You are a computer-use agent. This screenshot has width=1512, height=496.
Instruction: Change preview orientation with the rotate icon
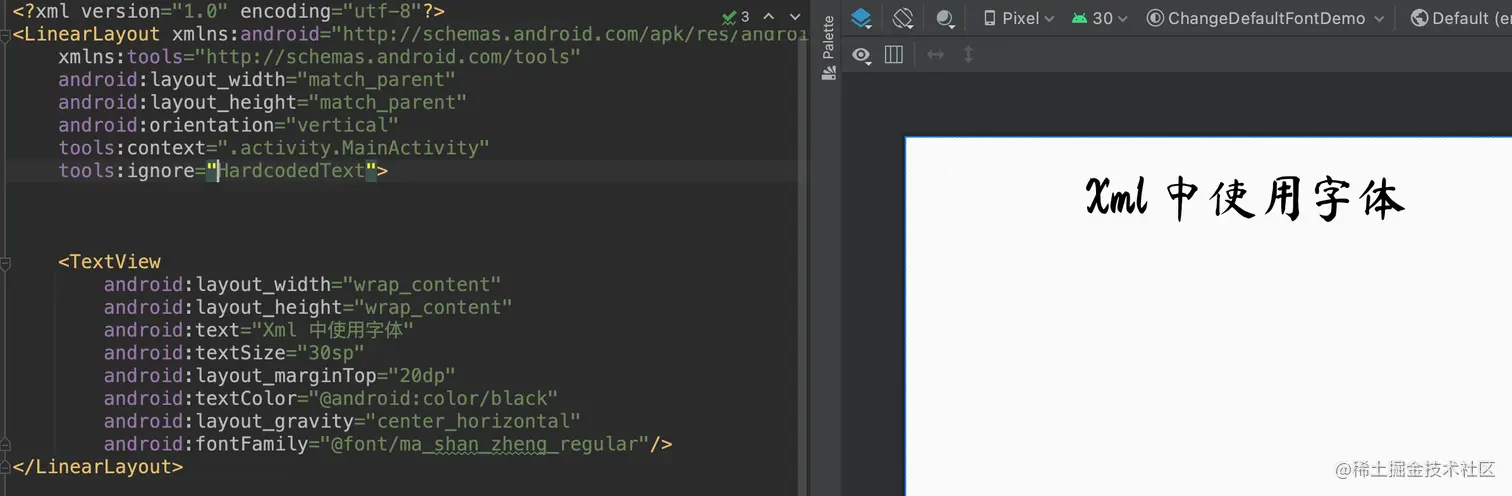pos(903,18)
